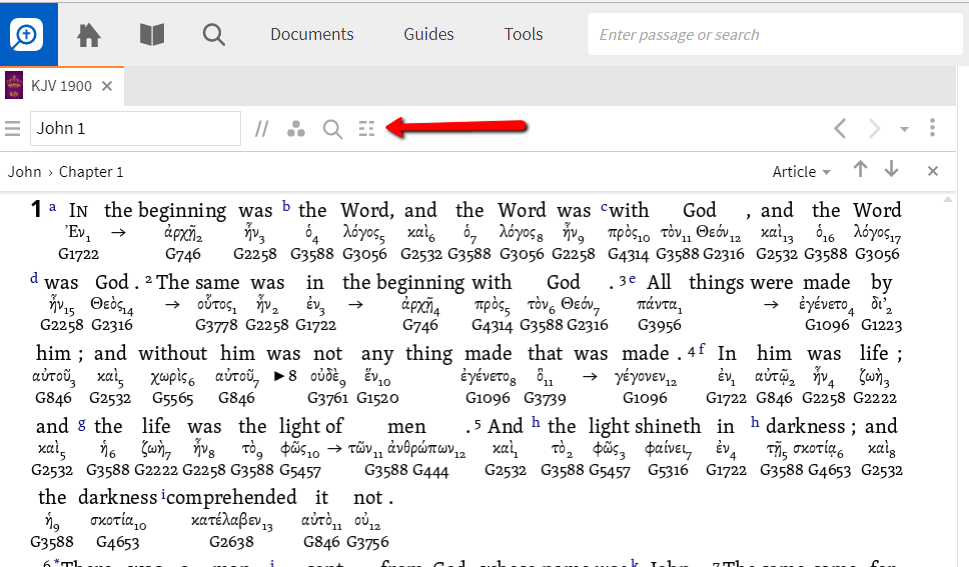The image size is (969, 567).
Task: Navigate forward with the right chevron
Action: (874, 129)
